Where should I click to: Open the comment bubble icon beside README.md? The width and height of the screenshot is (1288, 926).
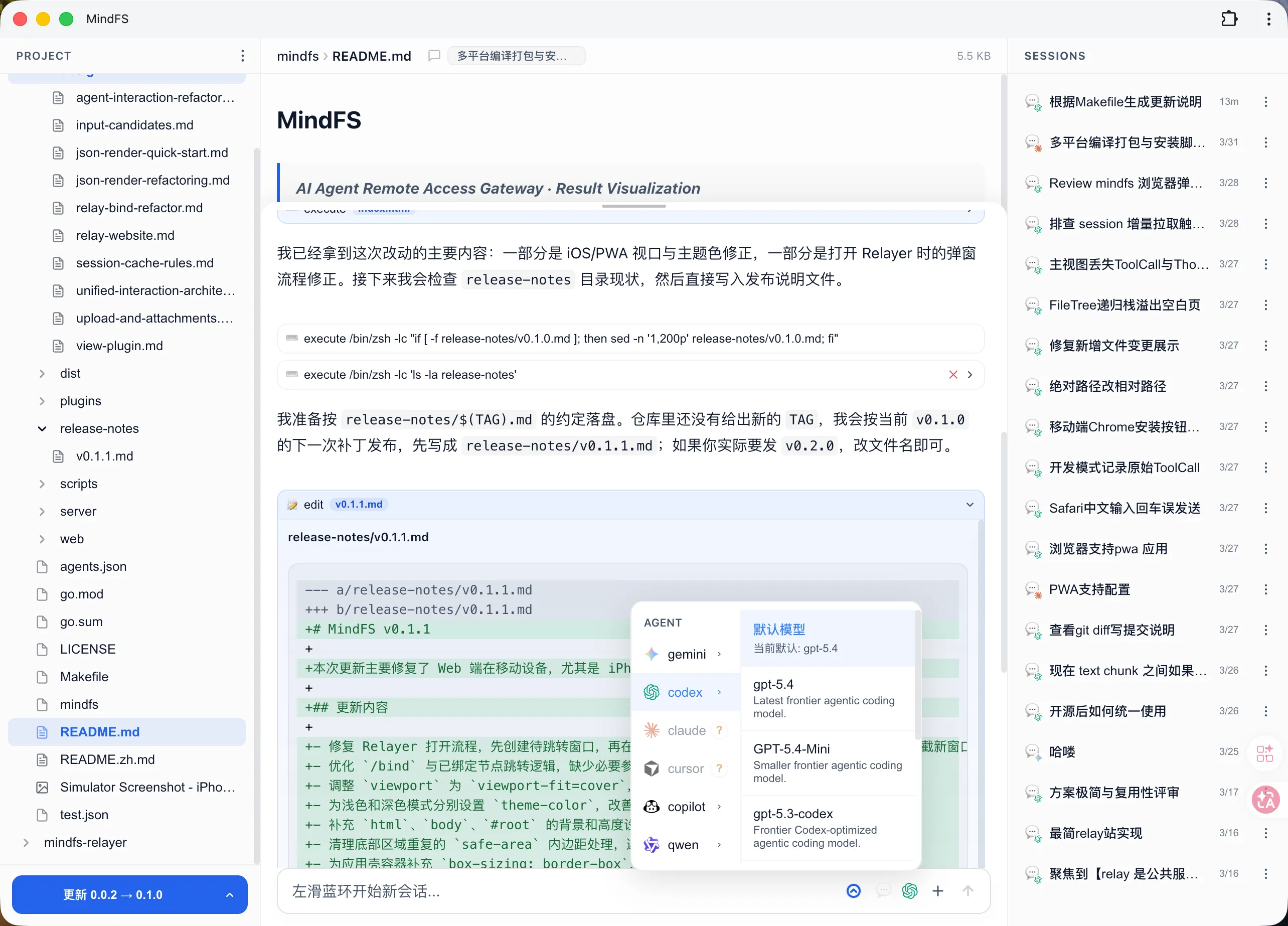click(434, 55)
